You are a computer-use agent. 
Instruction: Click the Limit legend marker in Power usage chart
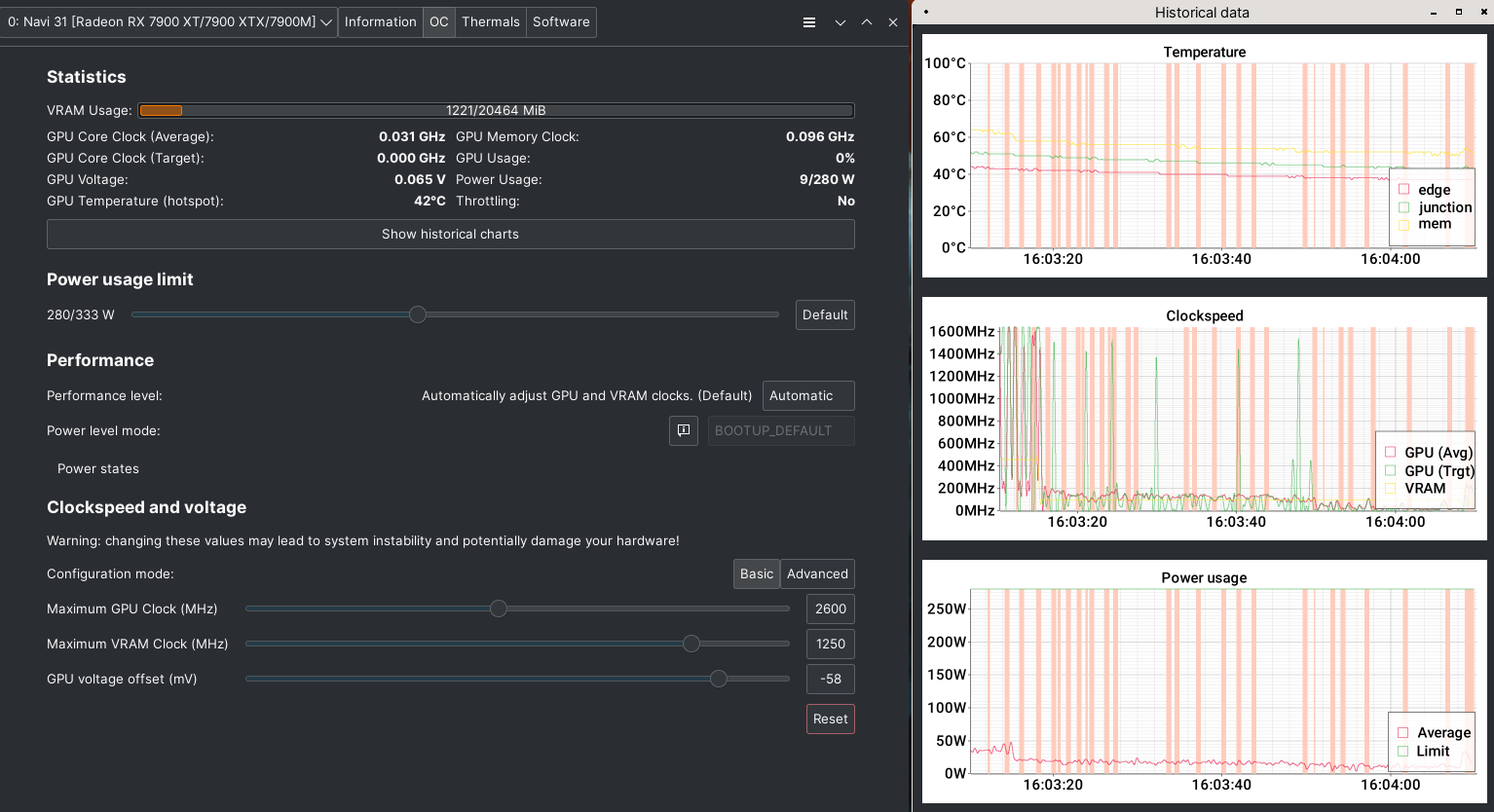[x=1402, y=751]
